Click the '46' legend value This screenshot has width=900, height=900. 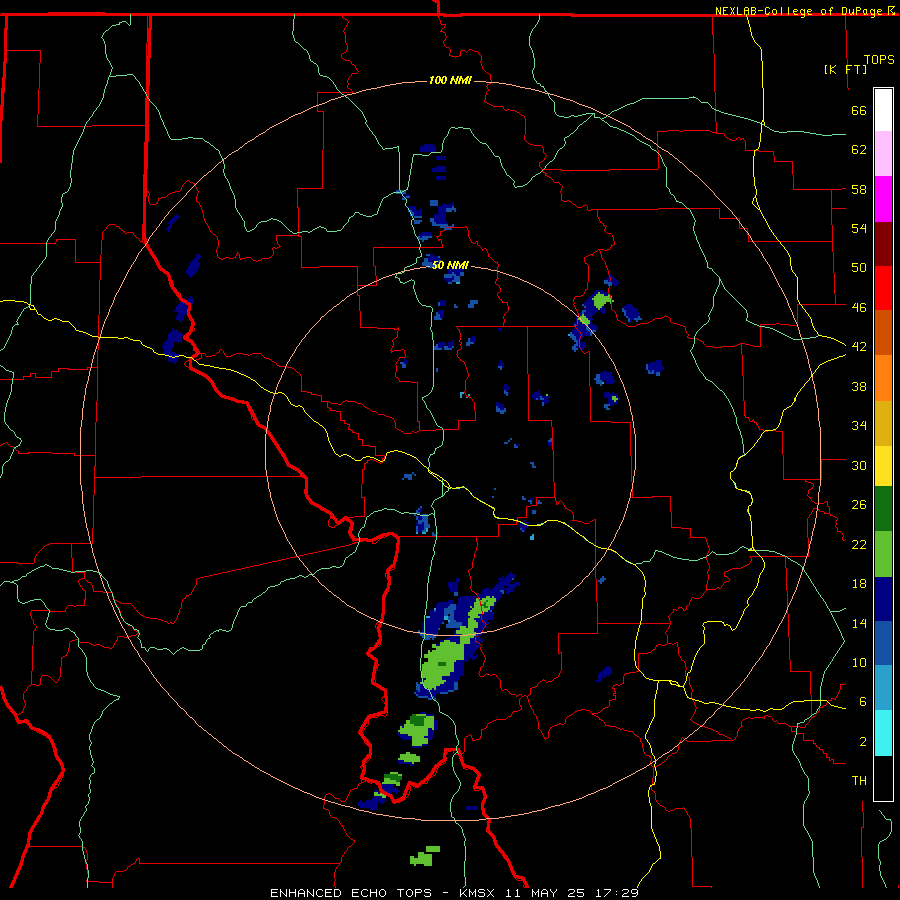(x=859, y=307)
